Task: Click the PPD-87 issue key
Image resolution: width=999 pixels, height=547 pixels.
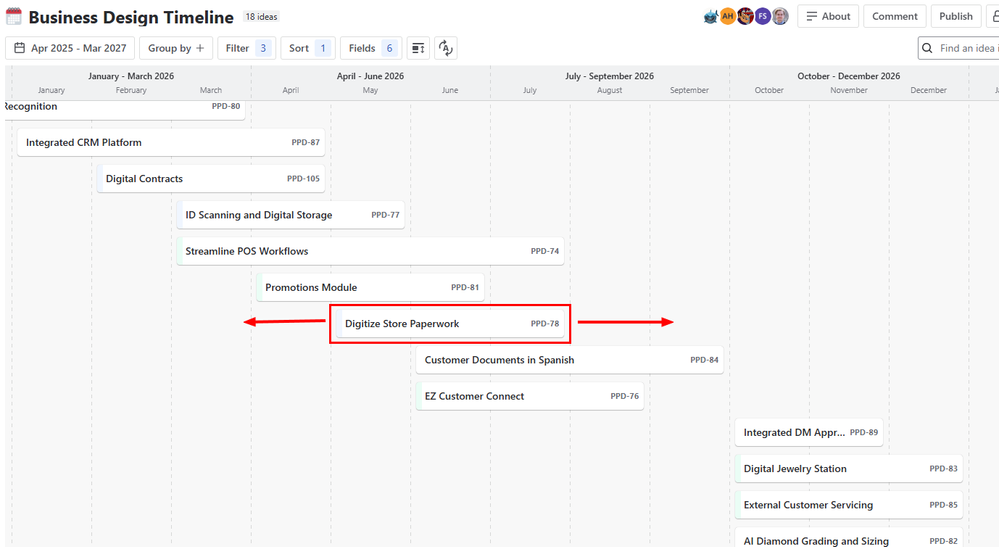Action: [305, 143]
